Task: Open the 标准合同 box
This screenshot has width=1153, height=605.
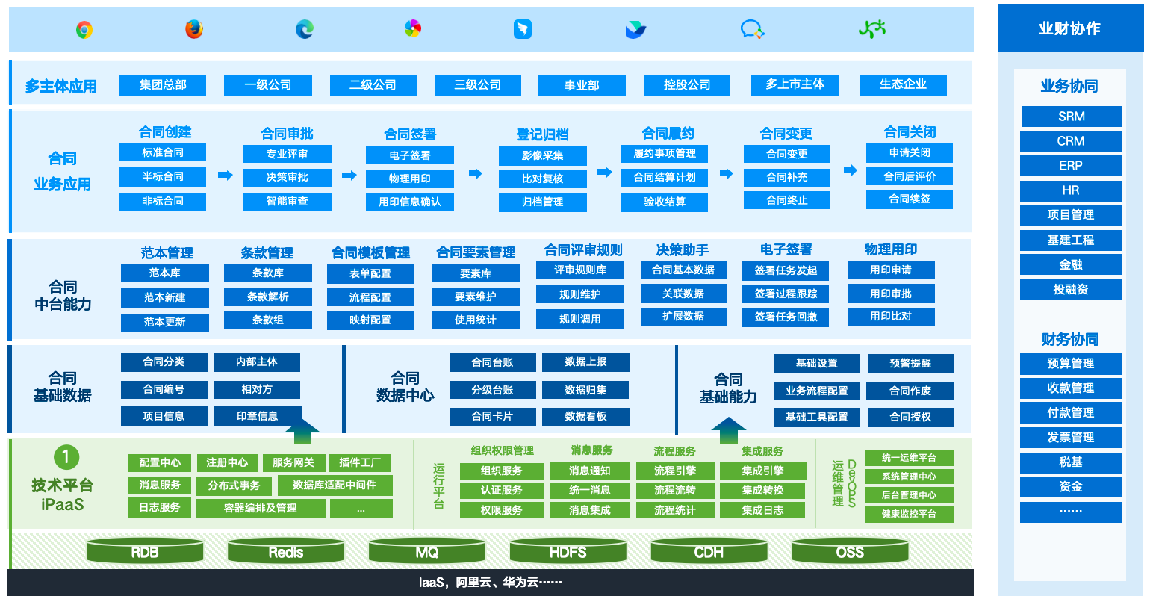Action: pyautogui.click(x=163, y=152)
